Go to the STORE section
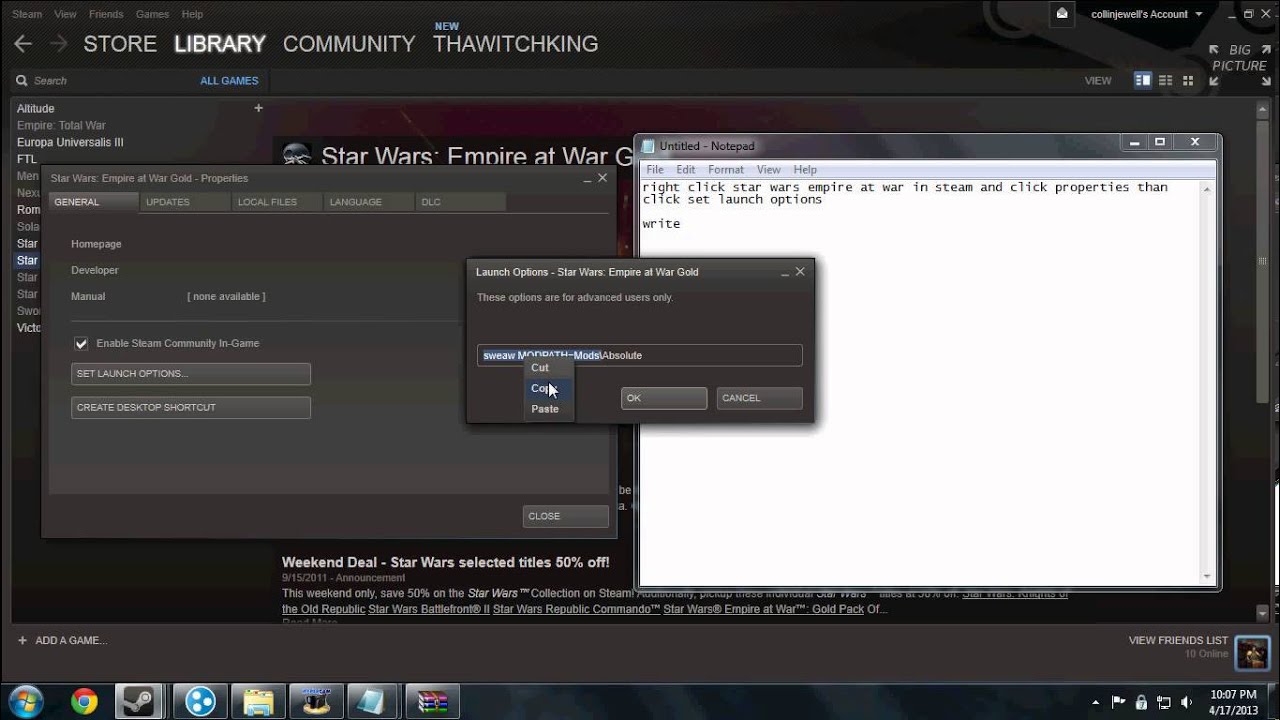The image size is (1280, 720). 120,44
